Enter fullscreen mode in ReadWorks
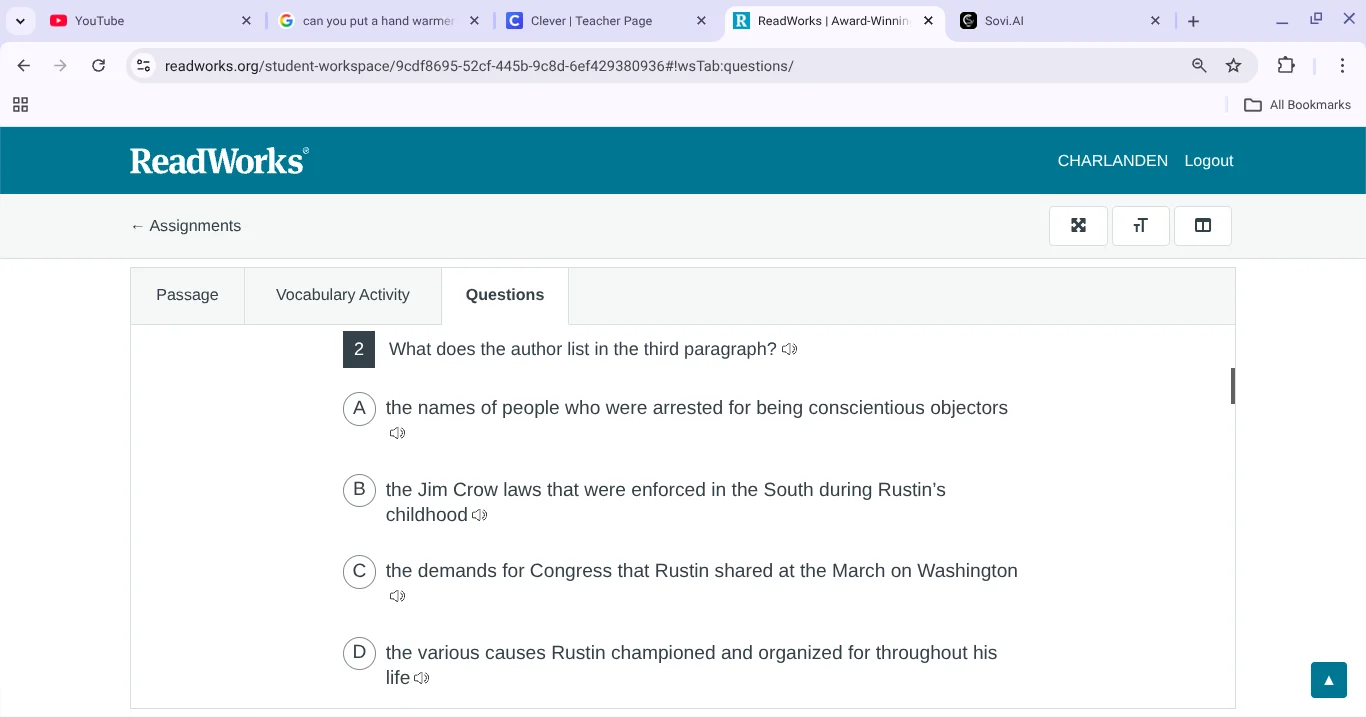1366x717 pixels. pyautogui.click(x=1078, y=225)
